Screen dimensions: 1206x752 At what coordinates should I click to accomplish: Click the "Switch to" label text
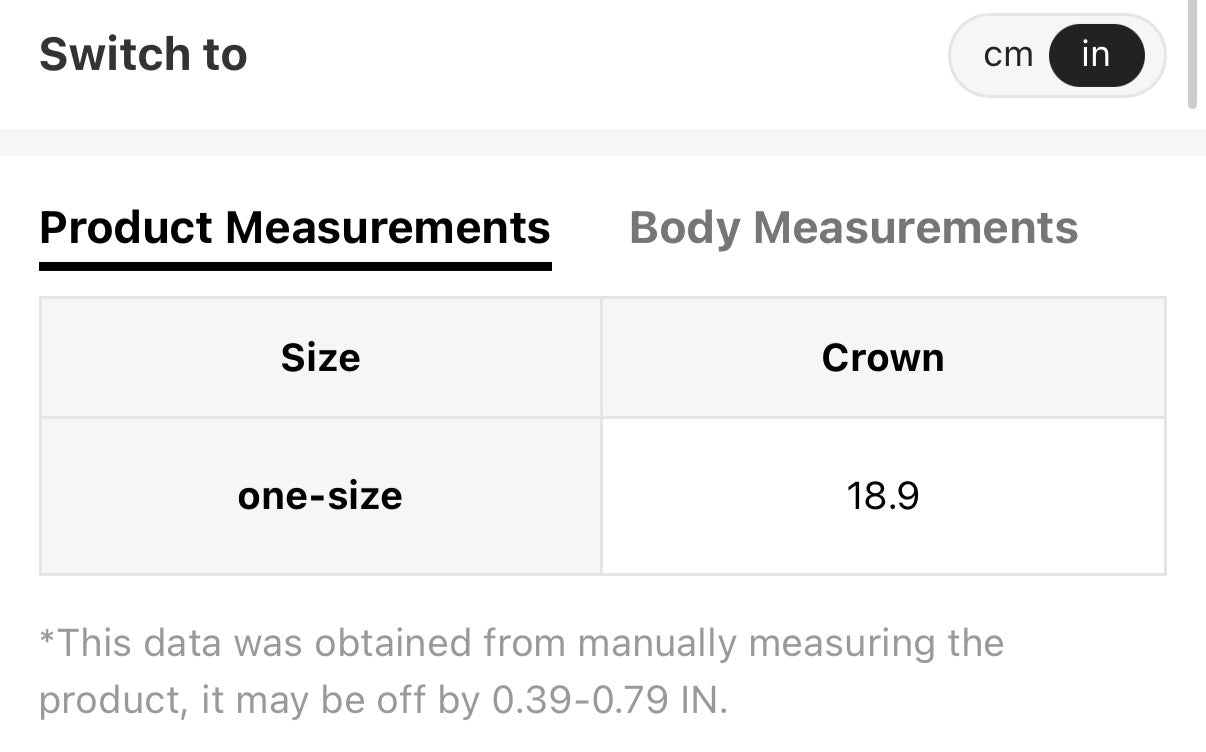(x=143, y=55)
